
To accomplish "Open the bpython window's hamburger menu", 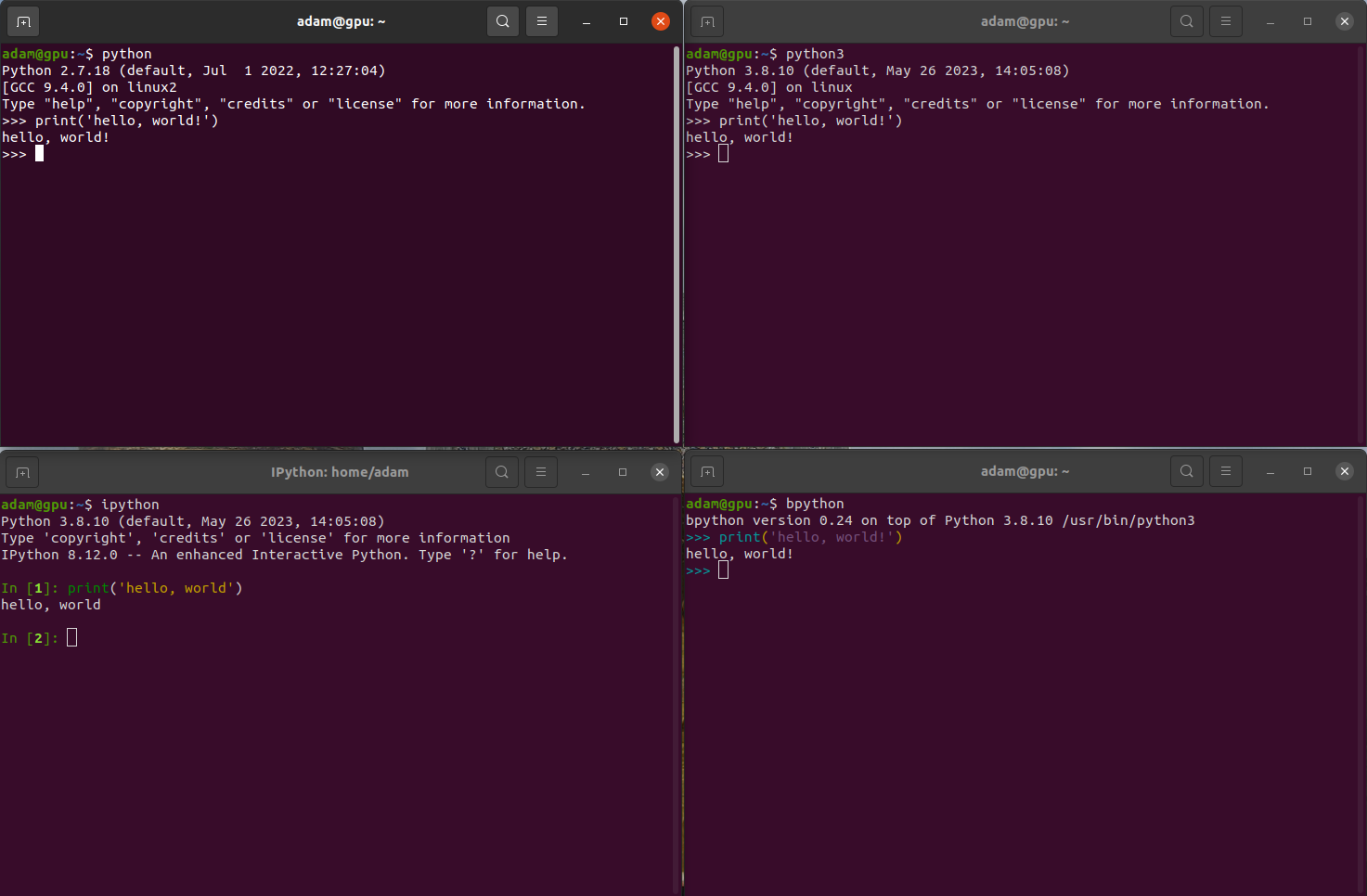I will coord(1225,471).
